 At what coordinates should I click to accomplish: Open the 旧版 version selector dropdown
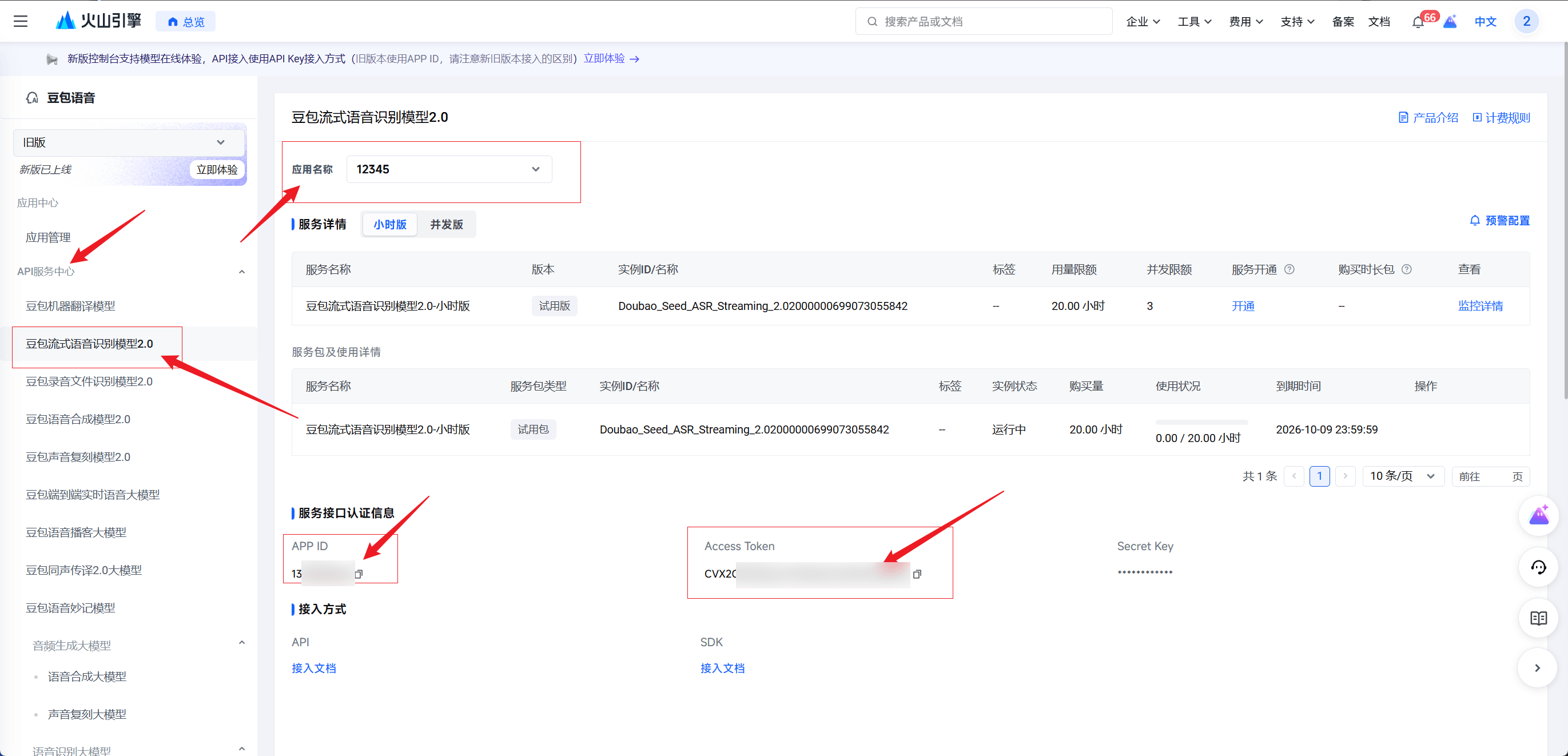129,142
